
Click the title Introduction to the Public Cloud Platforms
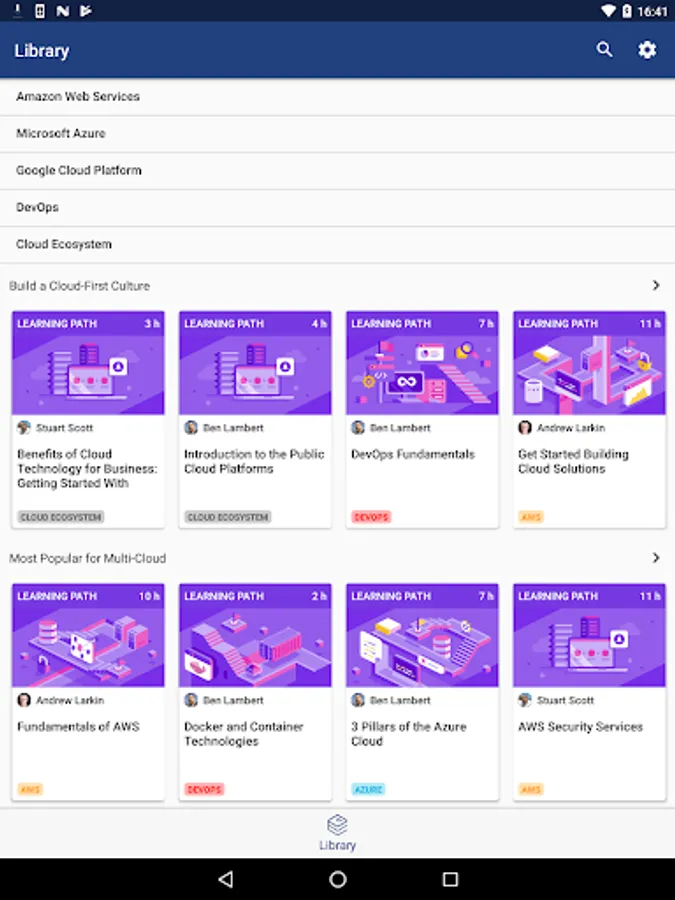pos(254,461)
